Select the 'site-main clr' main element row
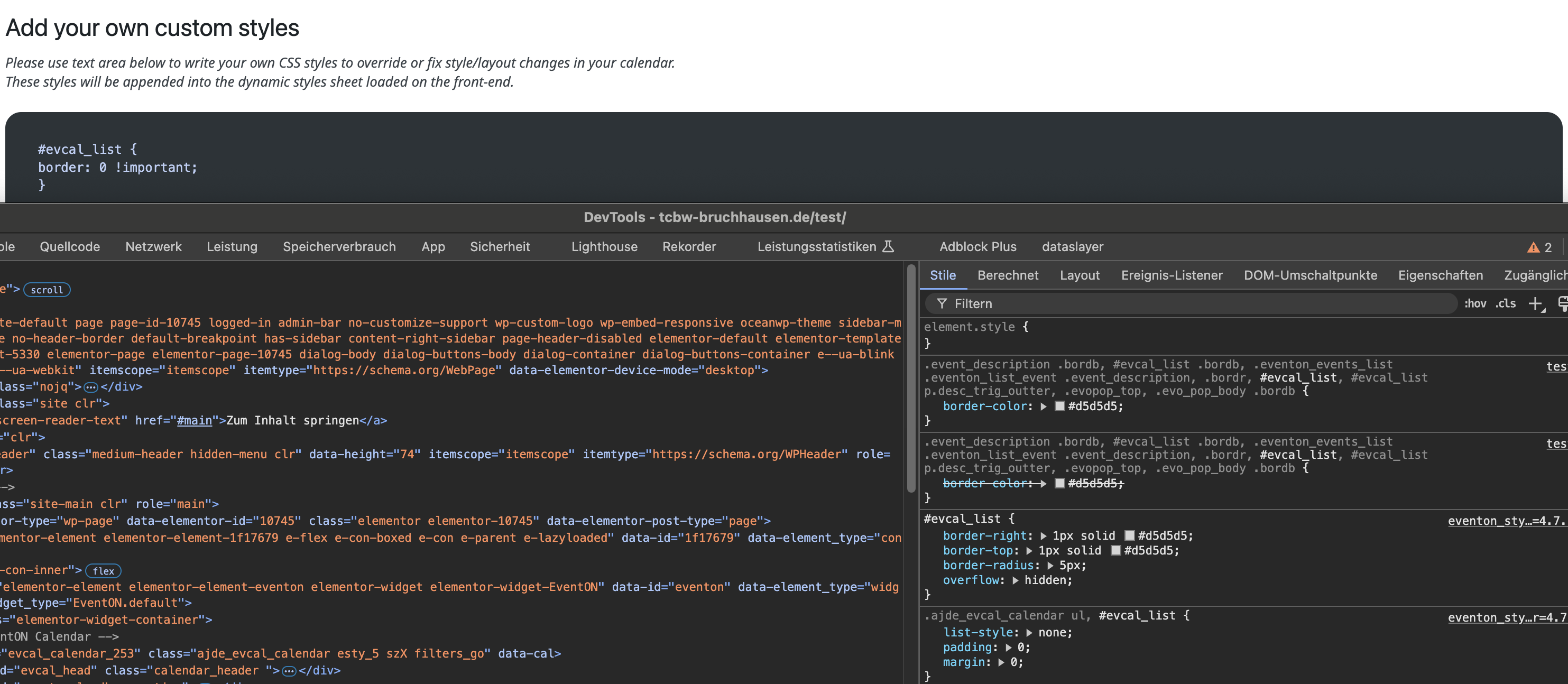Image resolution: width=1568 pixels, height=684 pixels. pyautogui.click(x=109, y=504)
